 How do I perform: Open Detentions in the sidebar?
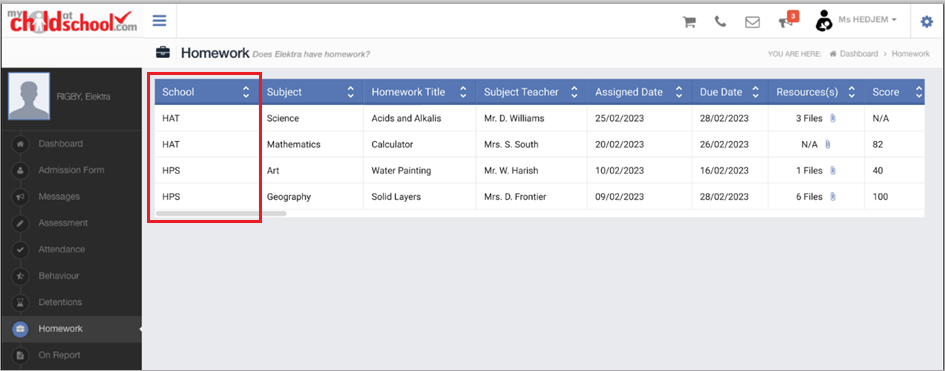pyautogui.click(x=60, y=302)
